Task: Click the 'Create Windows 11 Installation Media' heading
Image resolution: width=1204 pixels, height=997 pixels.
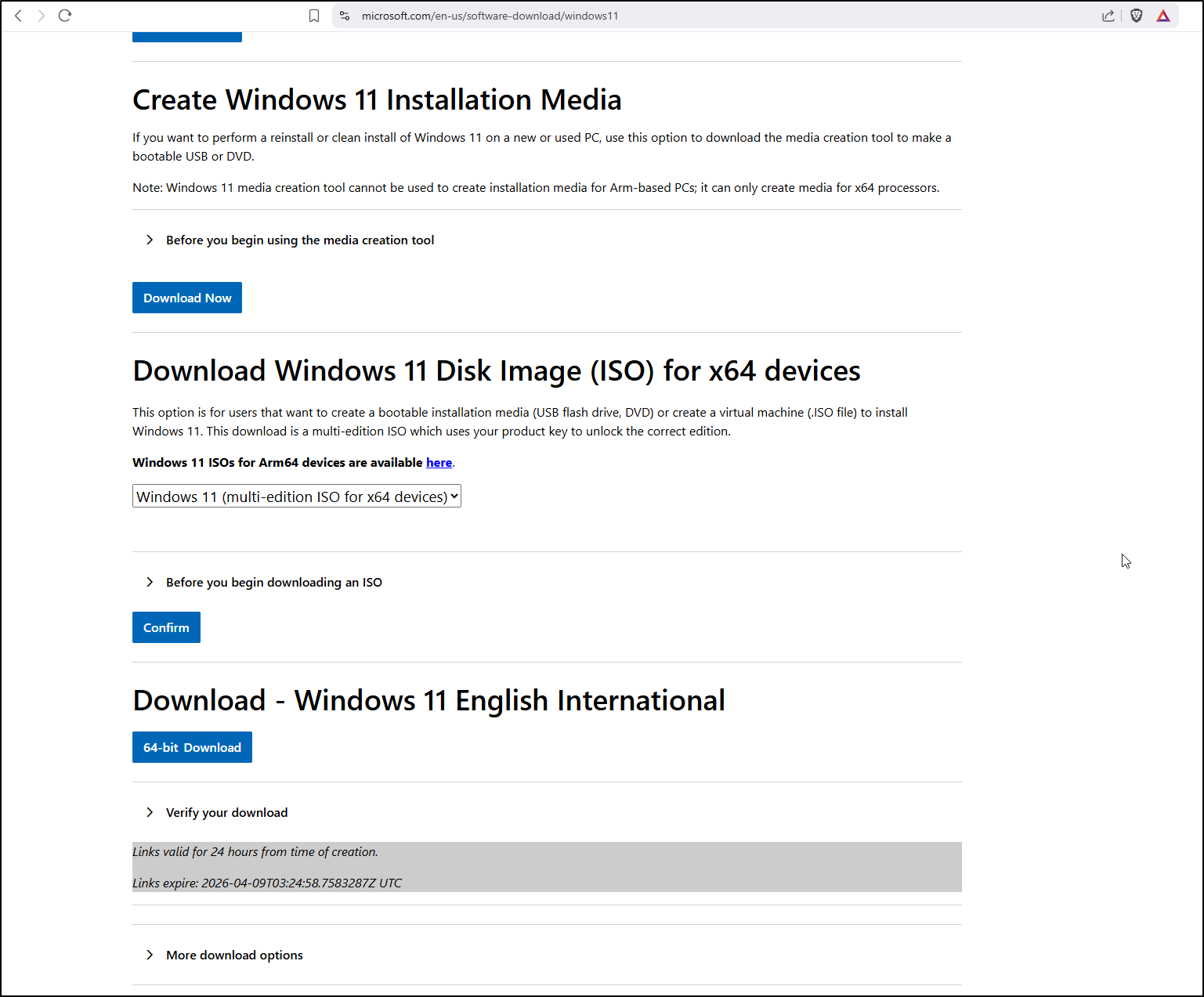Action: [377, 100]
